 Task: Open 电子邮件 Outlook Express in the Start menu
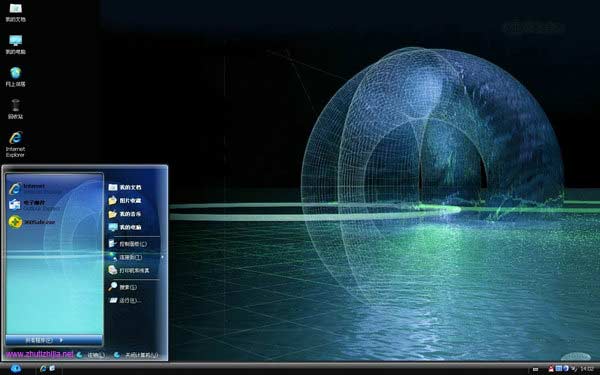pos(34,205)
